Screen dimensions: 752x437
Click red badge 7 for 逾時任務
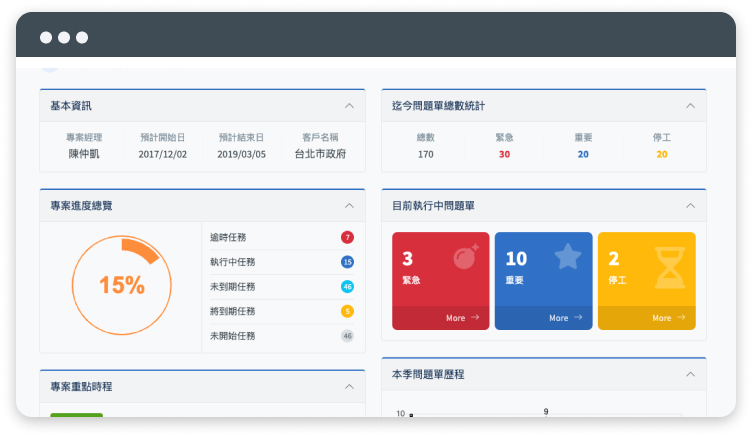[347, 237]
